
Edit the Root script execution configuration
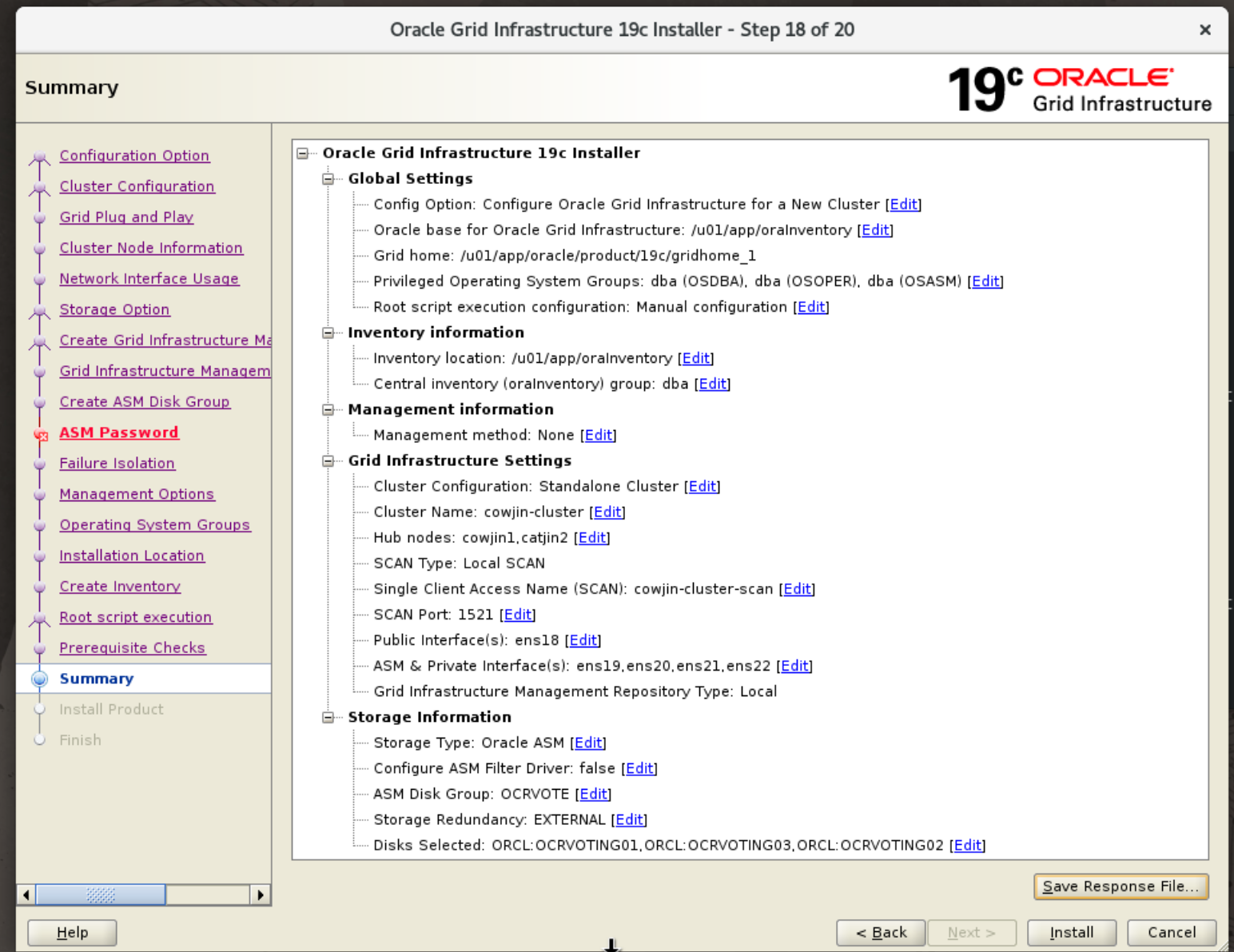pyautogui.click(x=811, y=306)
